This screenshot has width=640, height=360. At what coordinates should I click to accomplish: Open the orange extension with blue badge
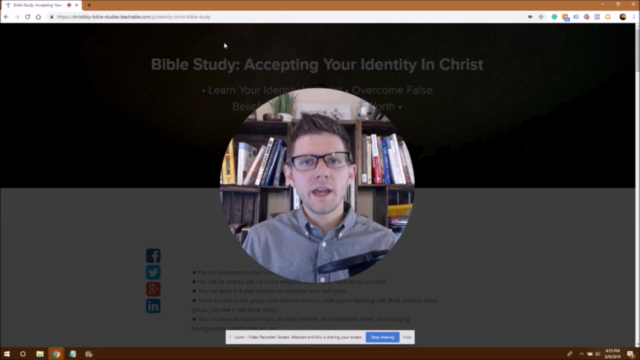click(x=565, y=17)
